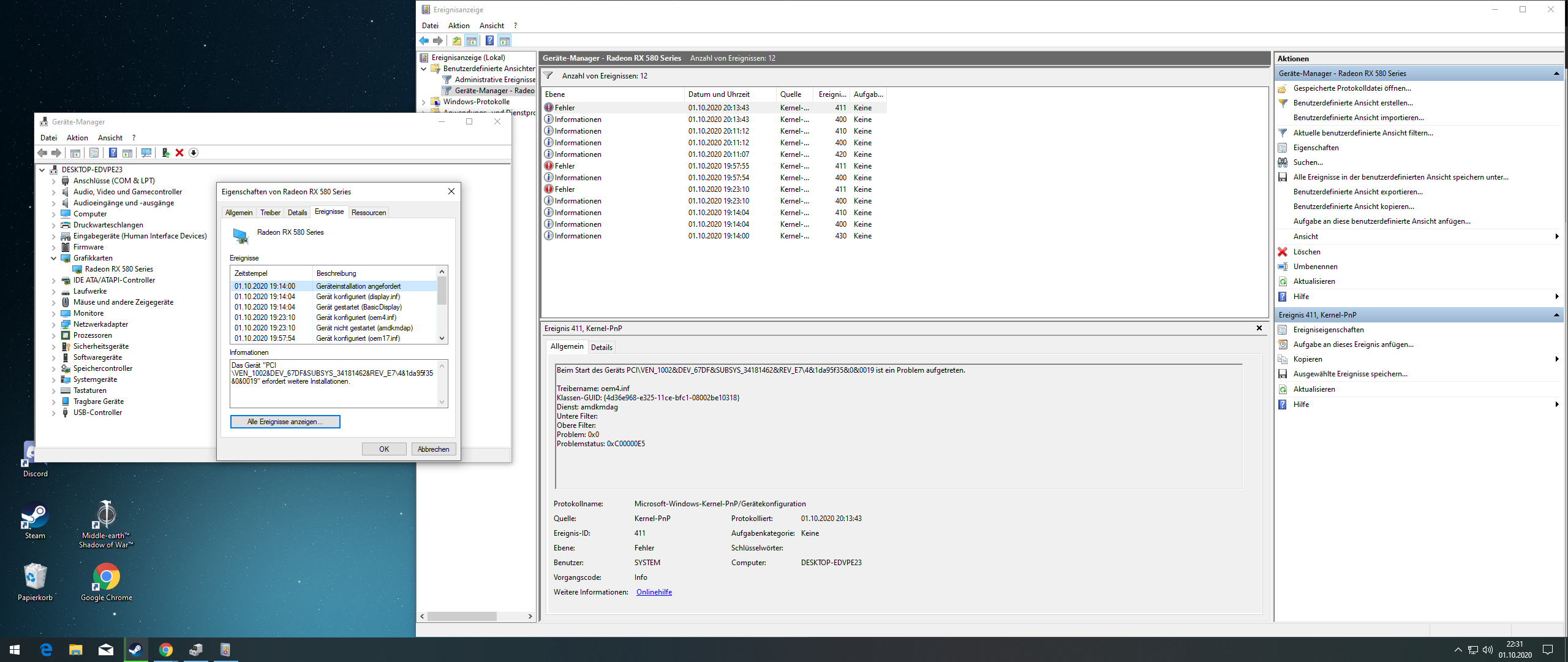The height and width of the screenshot is (662, 1568).
Task: Click back arrow in Ereignisanzeige toolbar
Action: coord(424,41)
